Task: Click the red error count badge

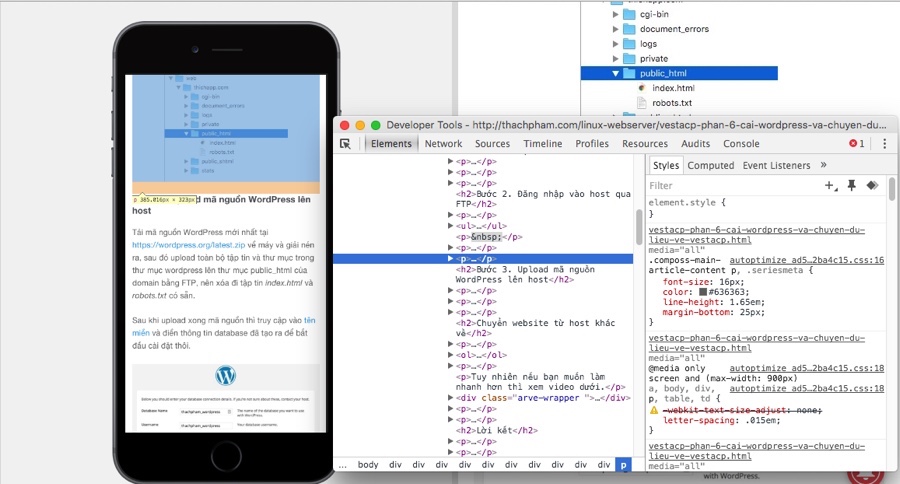Action: (x=856, y=144)
